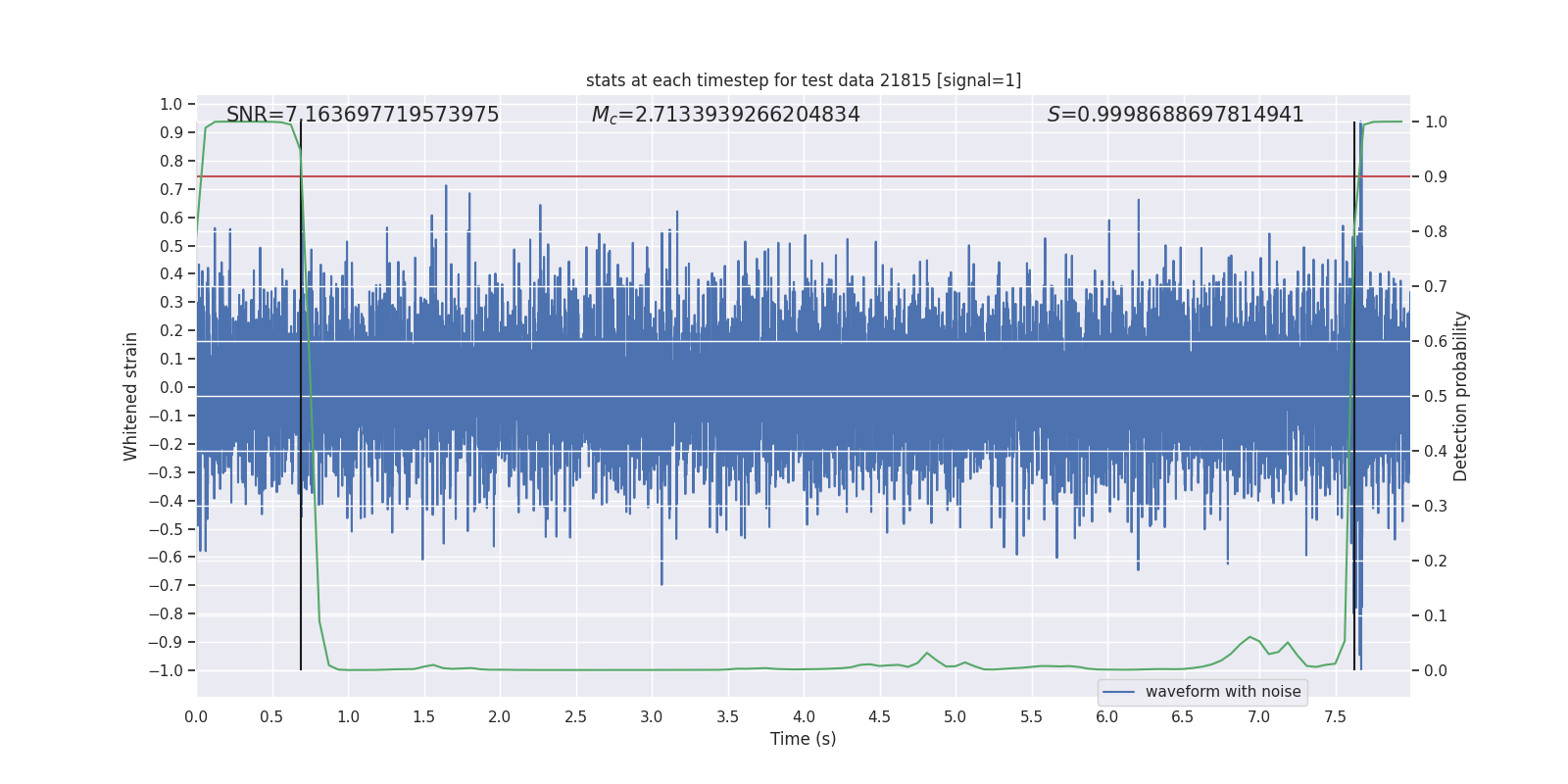This screenshot has width=1568, height=784.
Task: Click the S=0.9998 score annotation
Action: [x=1175, y=115]
